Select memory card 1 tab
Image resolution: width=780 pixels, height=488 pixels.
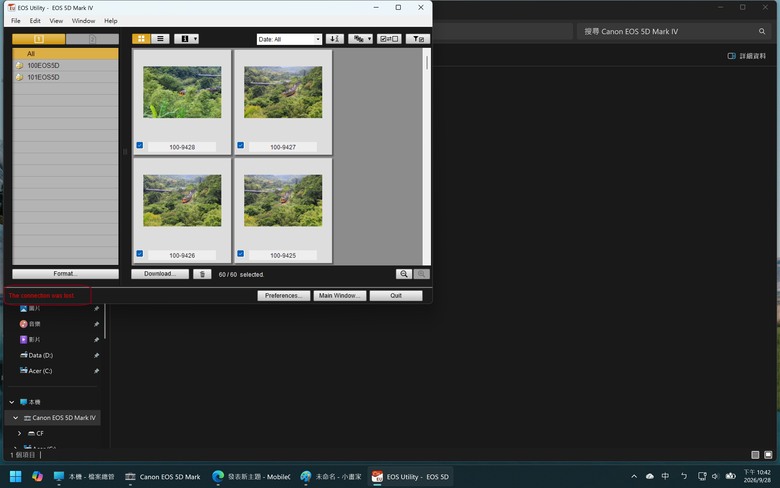click(x=39, y=39)
